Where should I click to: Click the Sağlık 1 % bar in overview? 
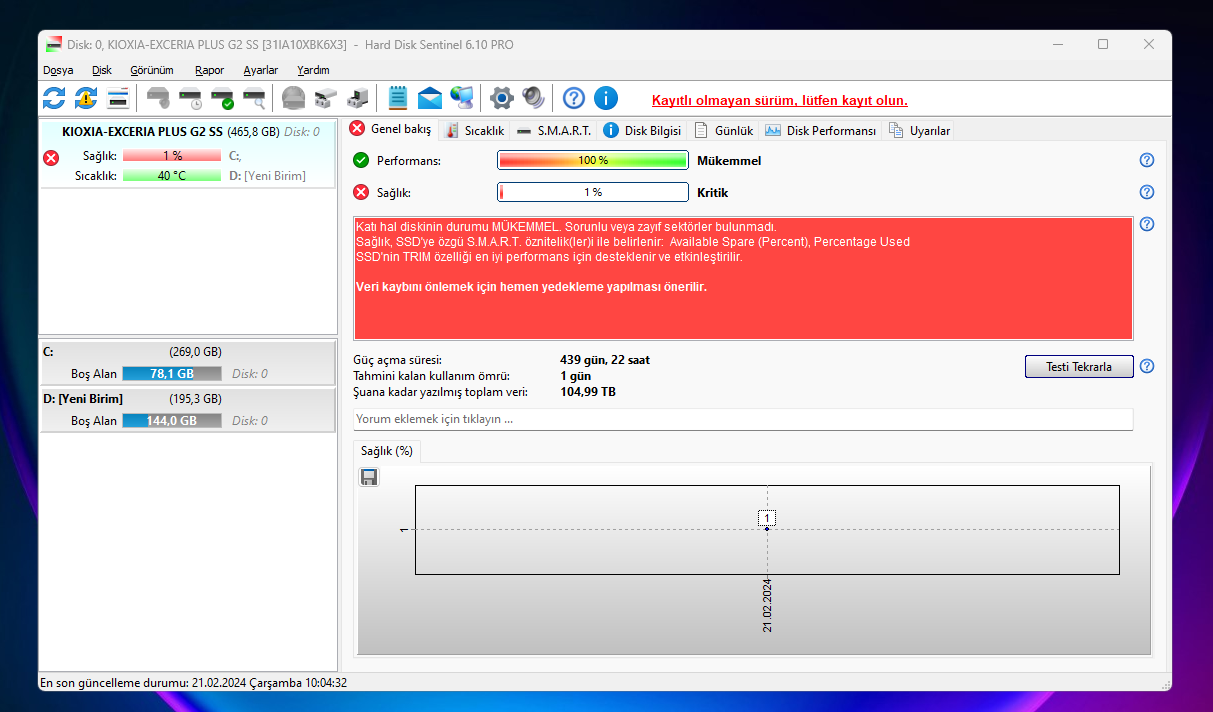(x=593, y=192)
